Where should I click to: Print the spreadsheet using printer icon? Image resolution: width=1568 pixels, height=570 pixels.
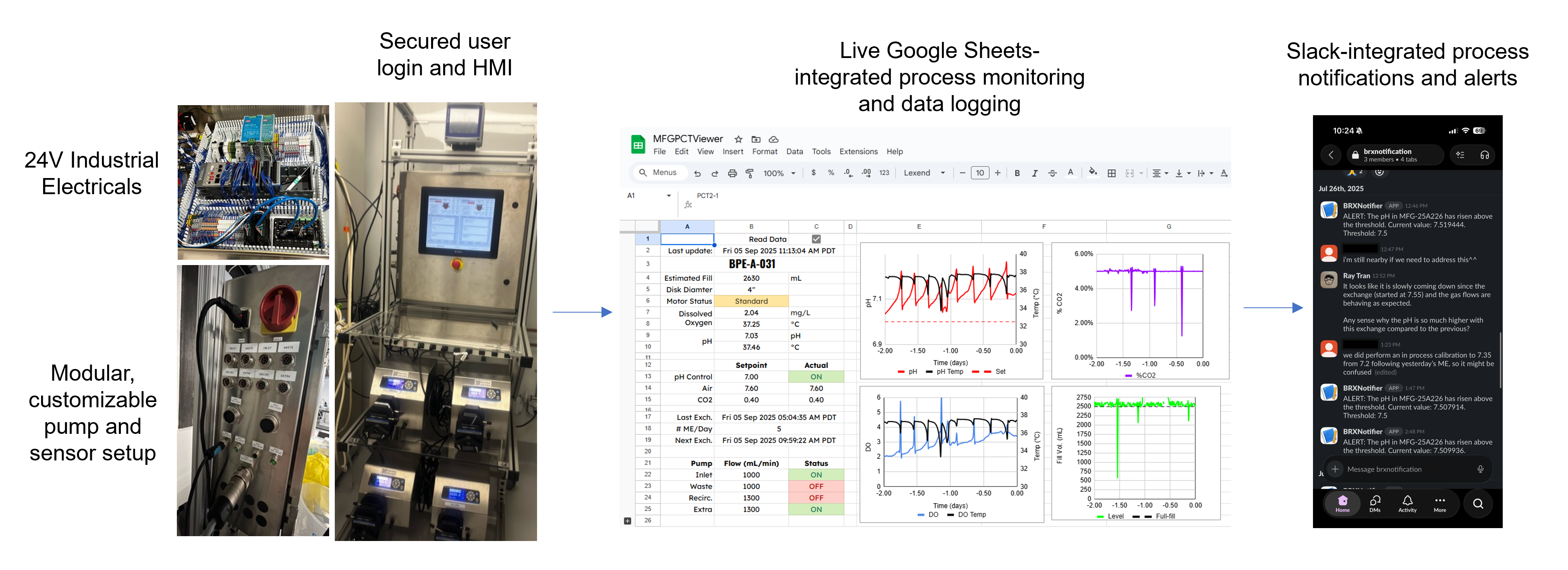[732, 173]
